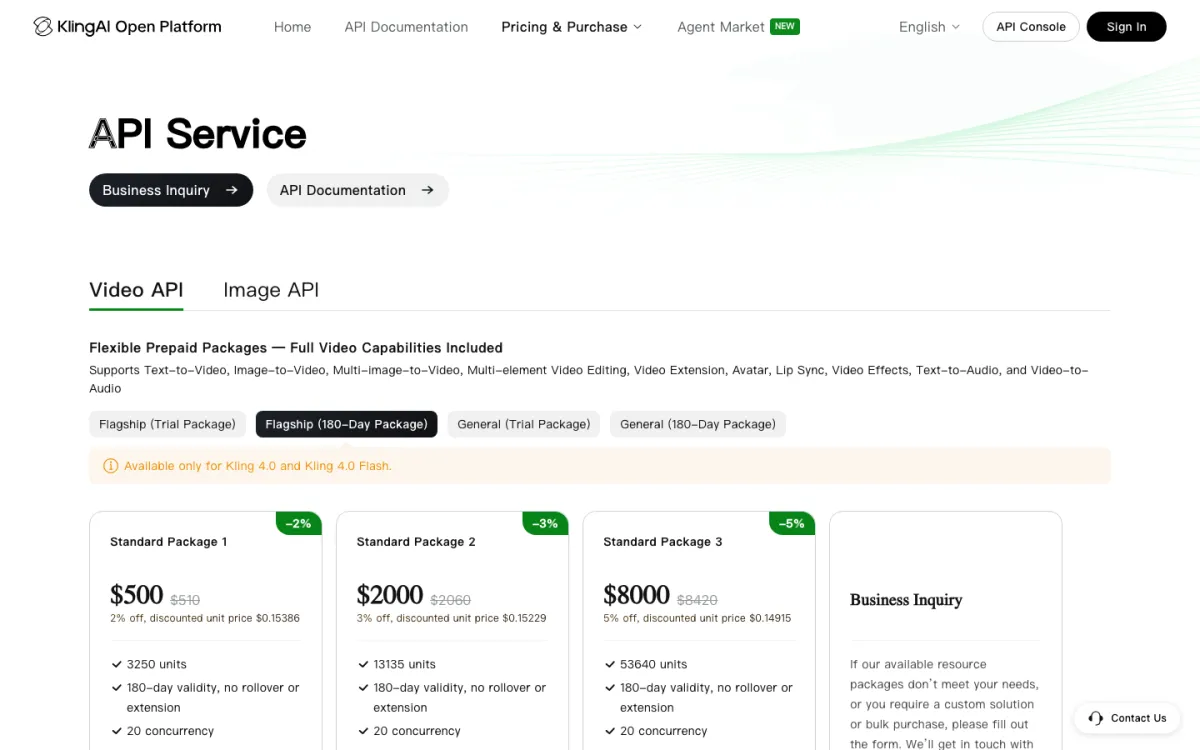This screenshot has width=1200, height=750.
Task: Open API Documentation in the top navigation
Action: (x=406, y=27)
